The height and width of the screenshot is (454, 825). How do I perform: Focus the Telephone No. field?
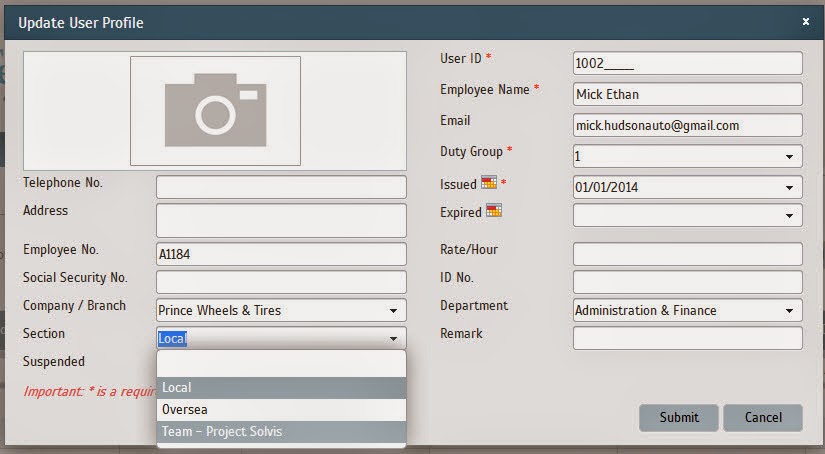point(281,187)
